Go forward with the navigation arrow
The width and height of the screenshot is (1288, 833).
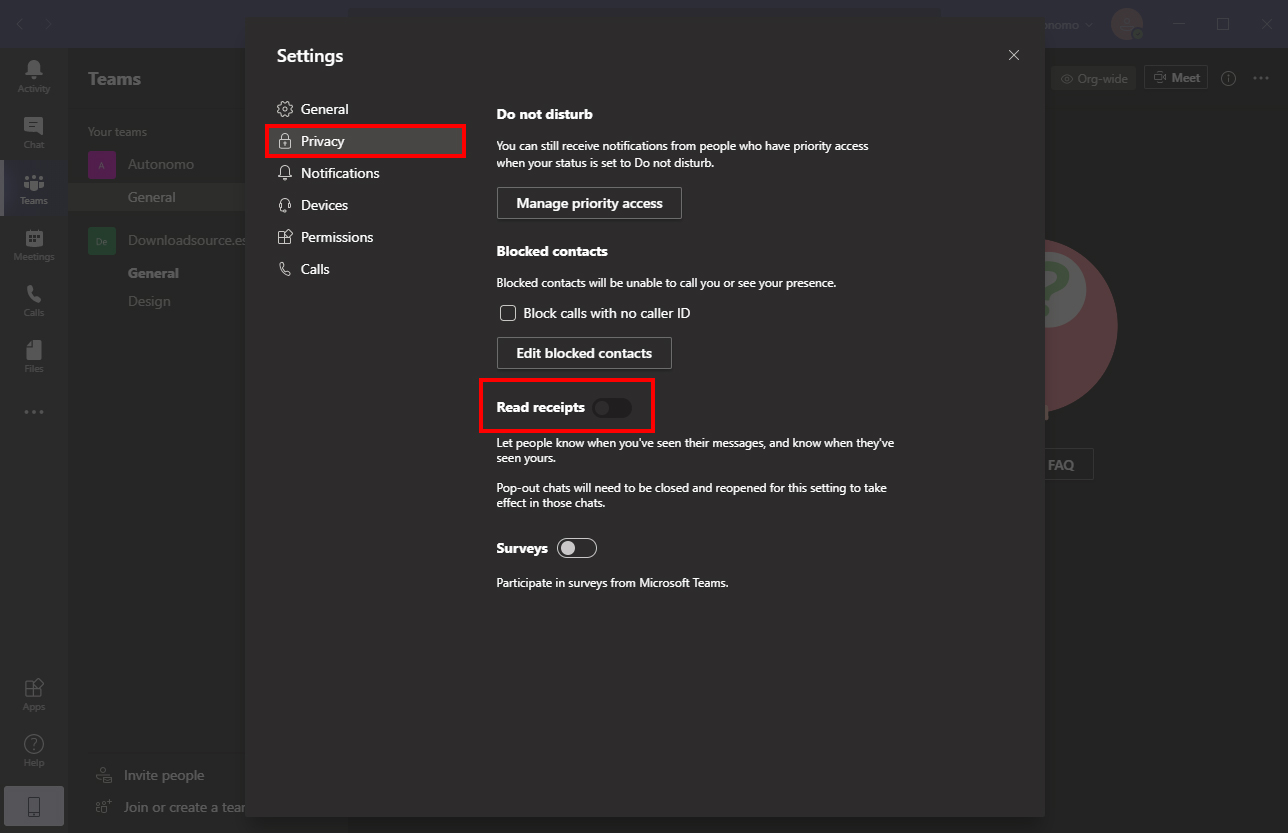pos(48,24)
